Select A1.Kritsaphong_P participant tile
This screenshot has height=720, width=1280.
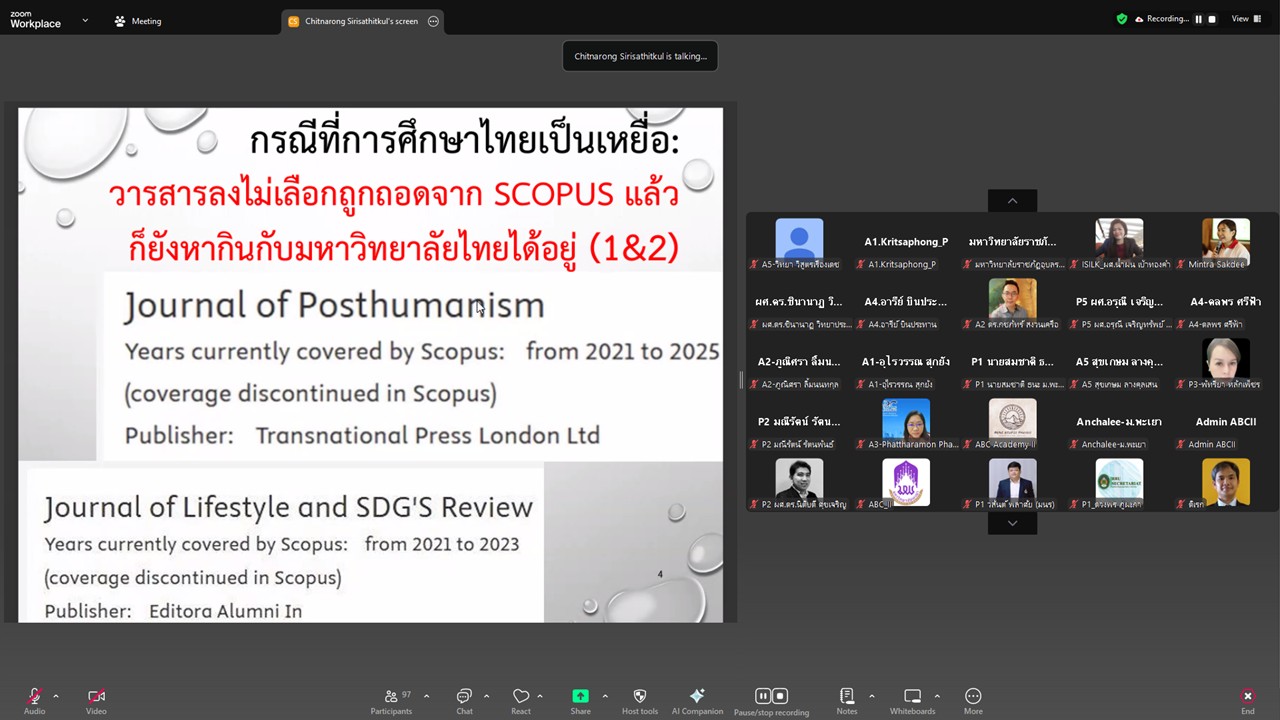[906, 244]
